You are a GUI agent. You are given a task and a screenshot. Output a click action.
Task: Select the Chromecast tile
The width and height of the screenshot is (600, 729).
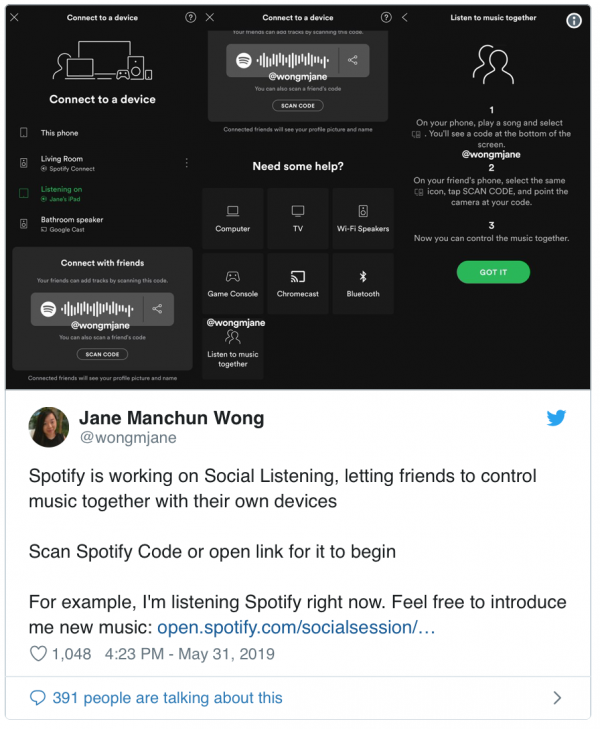(x=298, y=284)
